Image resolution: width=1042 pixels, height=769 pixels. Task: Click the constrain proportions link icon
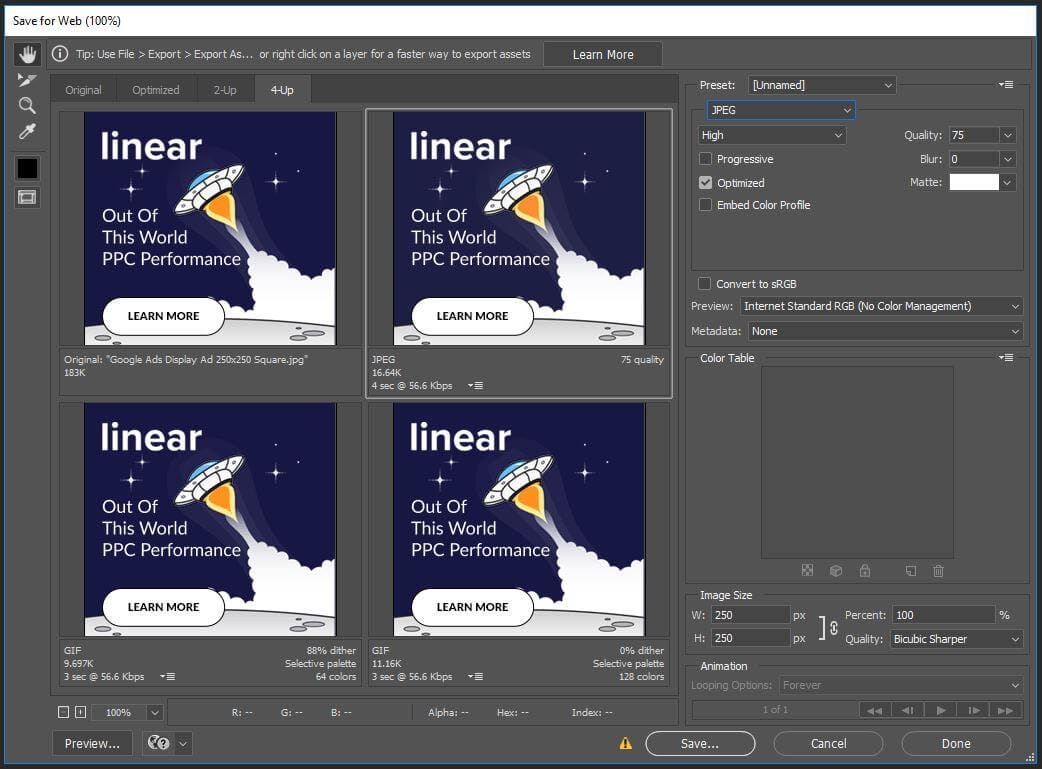pyautogui.click(x=833, y=627)
